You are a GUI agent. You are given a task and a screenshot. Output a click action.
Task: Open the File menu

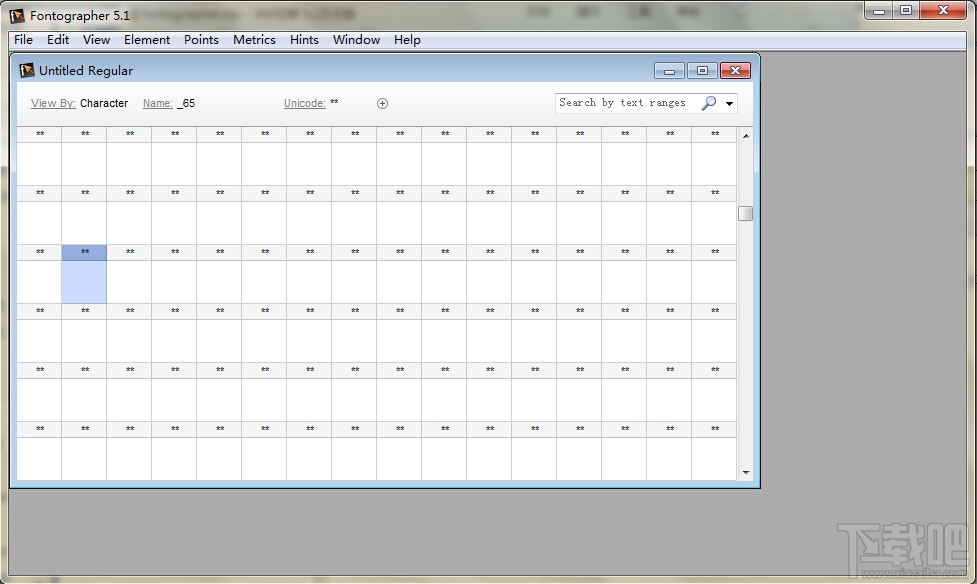[23, 40]
